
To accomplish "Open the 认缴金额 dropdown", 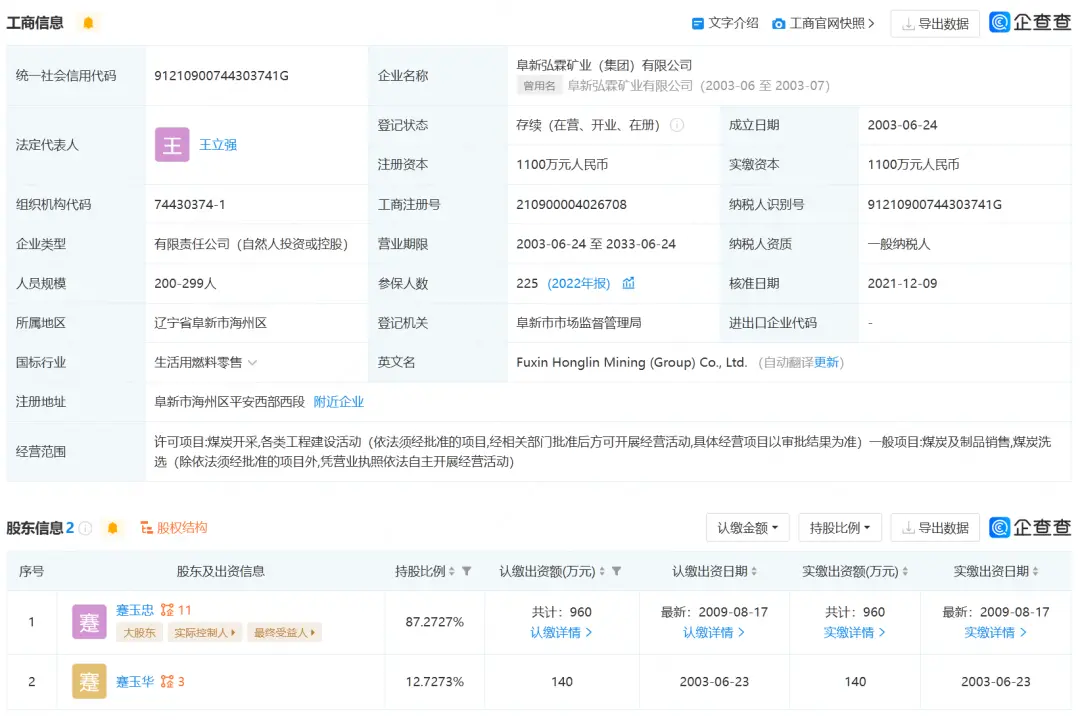I will 748,528.
